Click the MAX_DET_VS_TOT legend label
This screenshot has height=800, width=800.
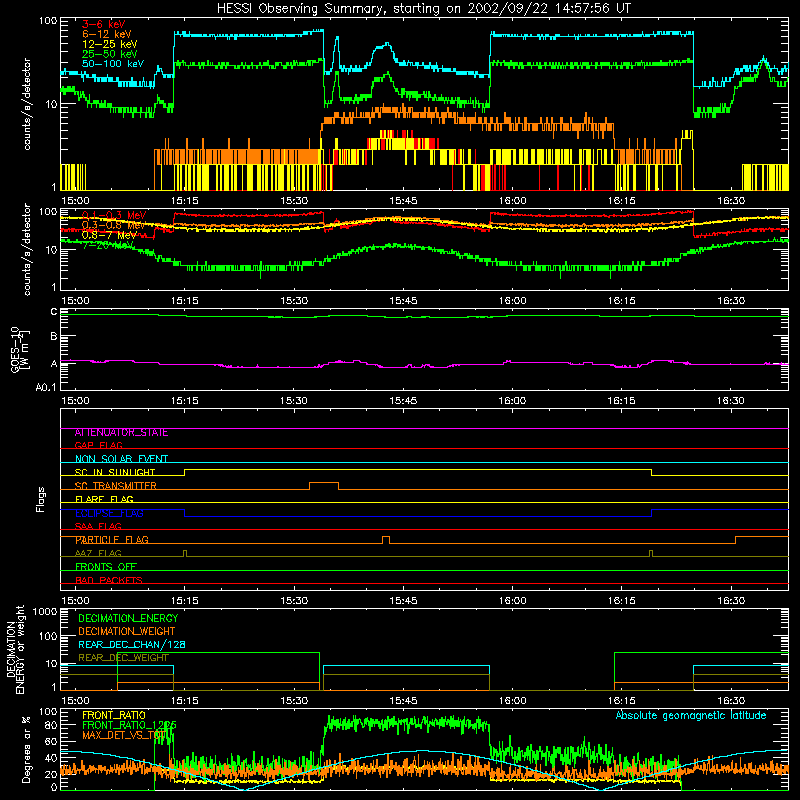(x=124, y=735)
